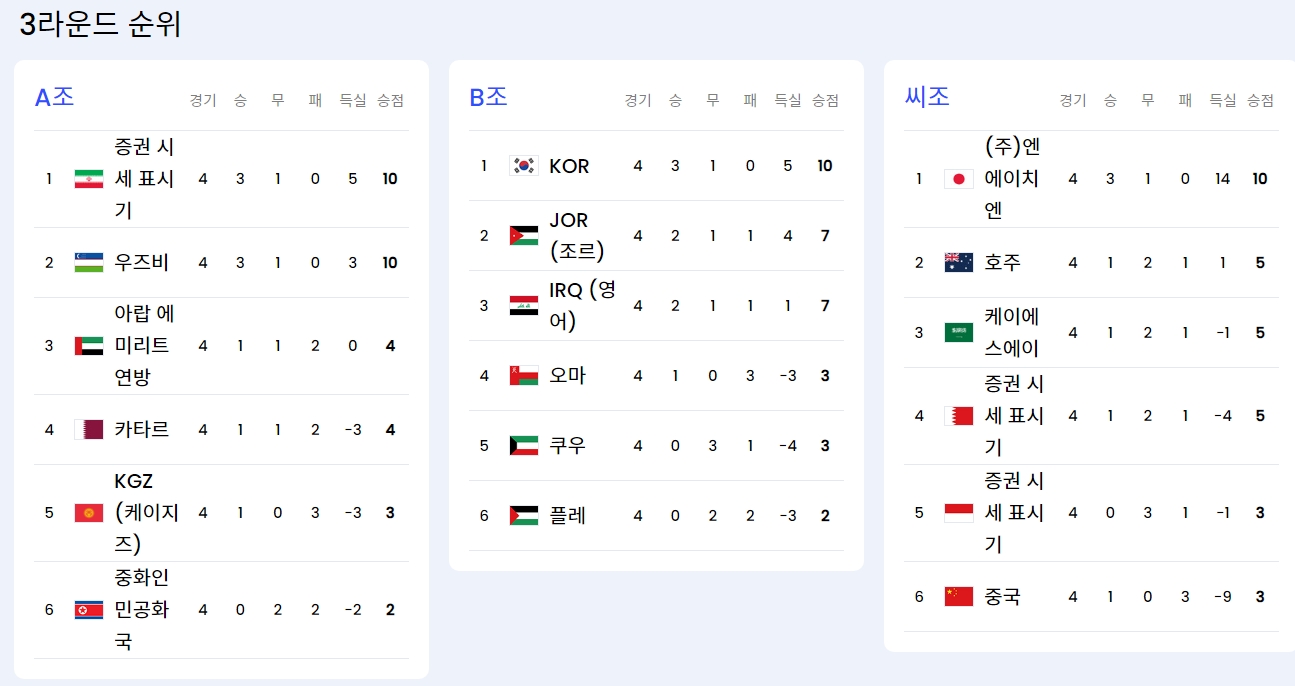1295x686 pixels.
Task: Click the South Korea flag icon
Action: point(524,166)
